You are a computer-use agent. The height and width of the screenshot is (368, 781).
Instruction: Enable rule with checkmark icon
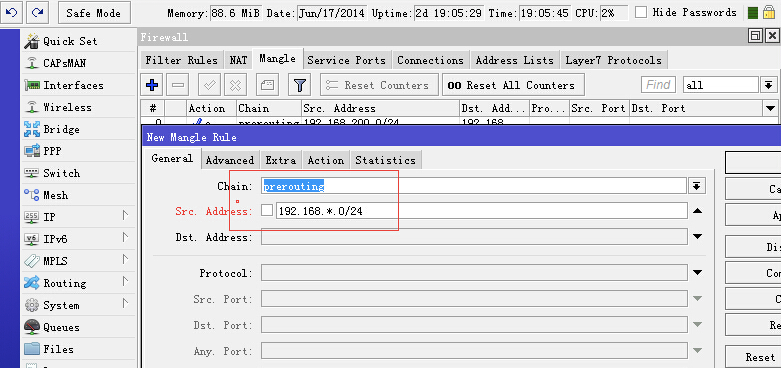point(209,85)
